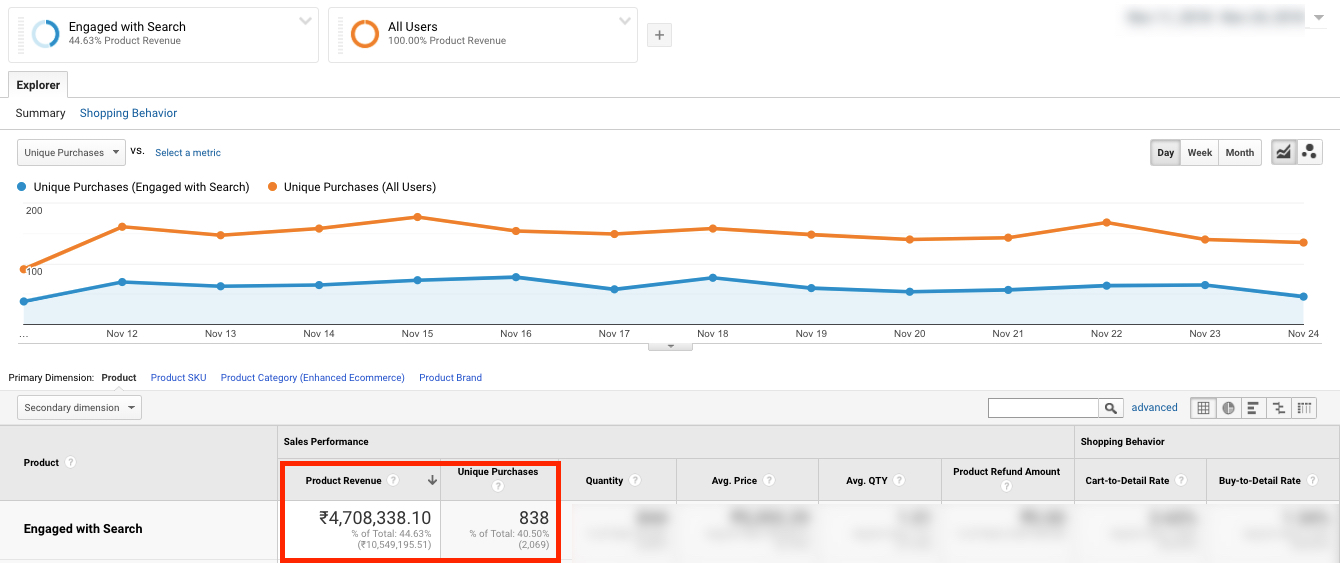Viewport: 1340px width, 563px height.
Task: Set chart interval to Day
Action: tap(1165, 153)
